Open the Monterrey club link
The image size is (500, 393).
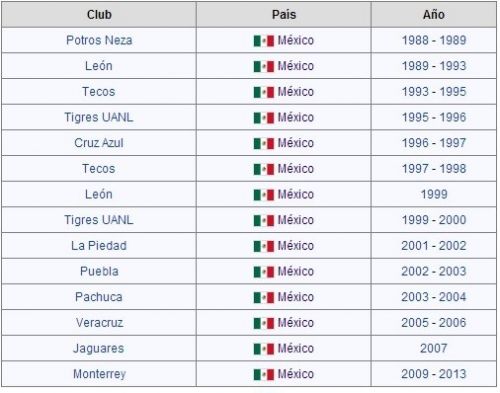point(99,374)
